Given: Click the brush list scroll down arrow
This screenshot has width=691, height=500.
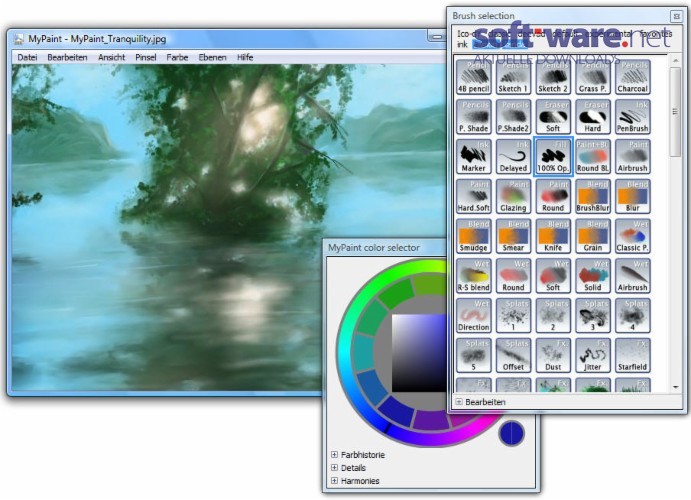Looking at the screenshot, I should [x=676, y=387].
